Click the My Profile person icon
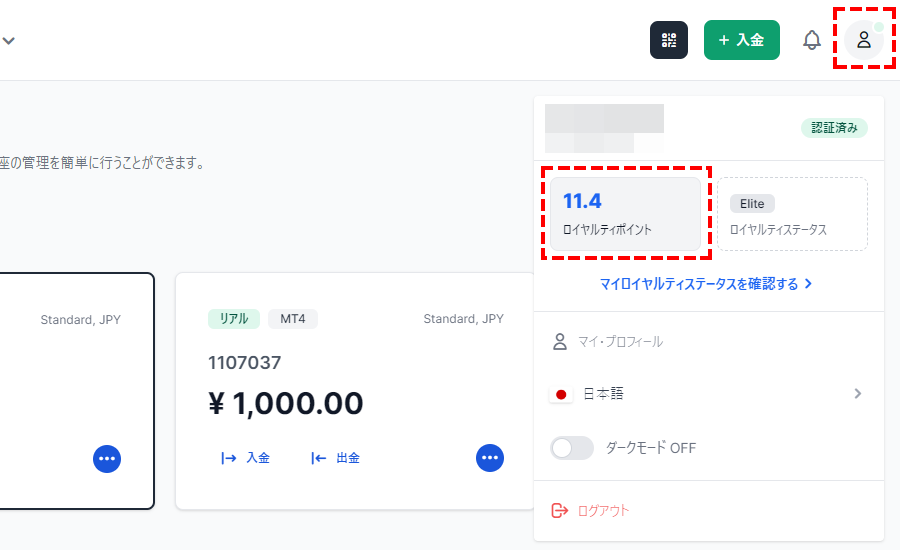900x550 pixels. 560,342
